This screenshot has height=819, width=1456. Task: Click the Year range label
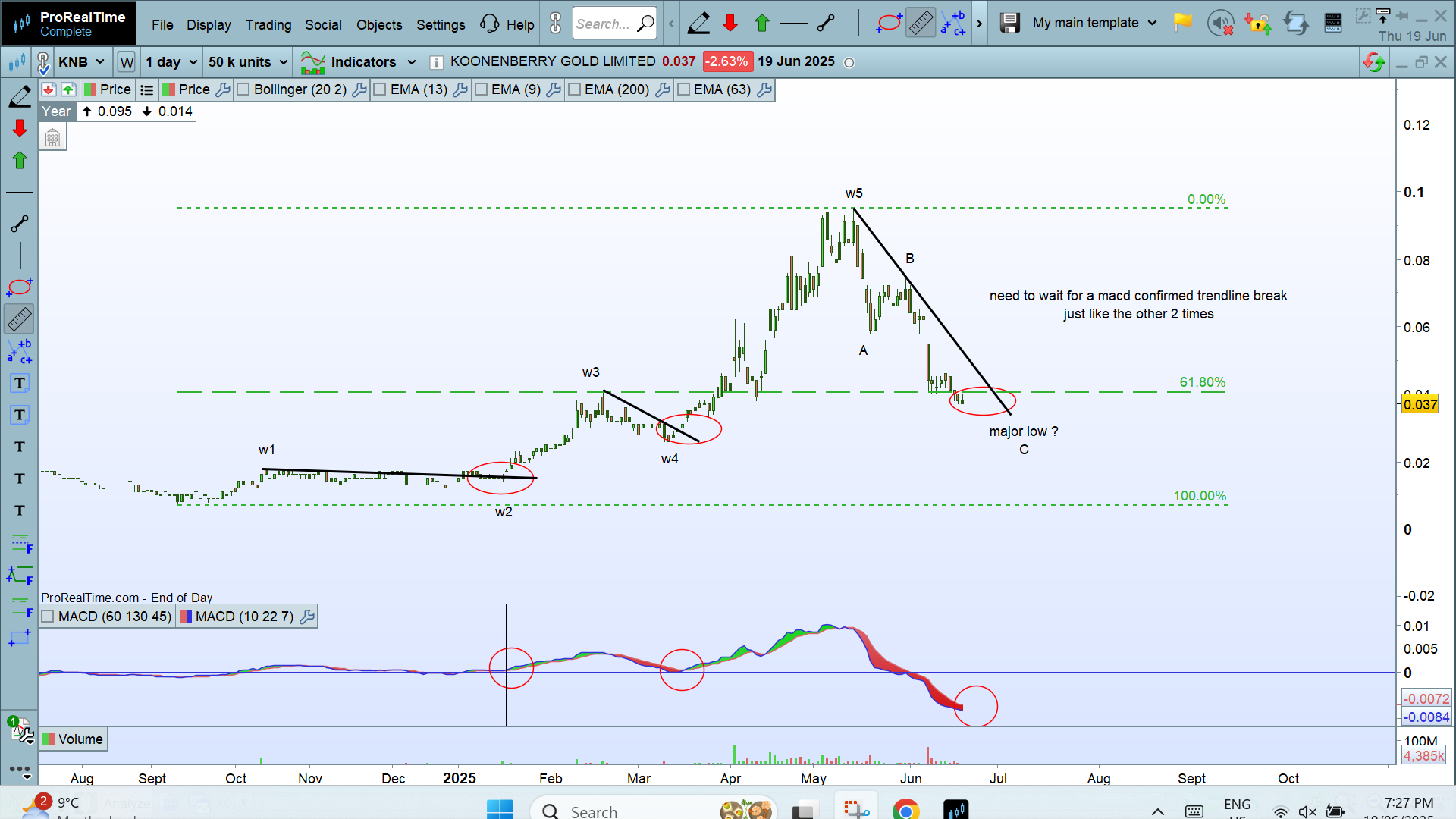56,111
